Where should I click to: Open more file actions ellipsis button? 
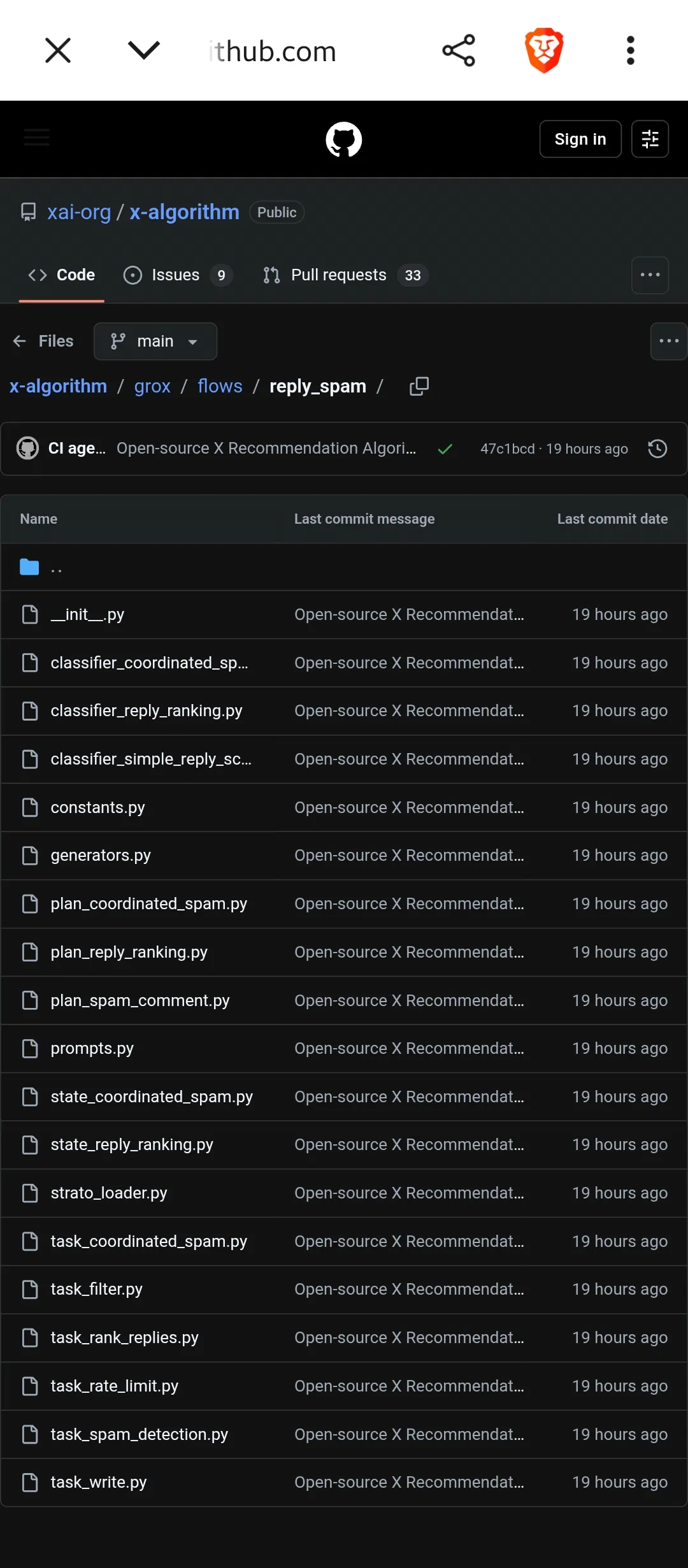click(669, 342)
